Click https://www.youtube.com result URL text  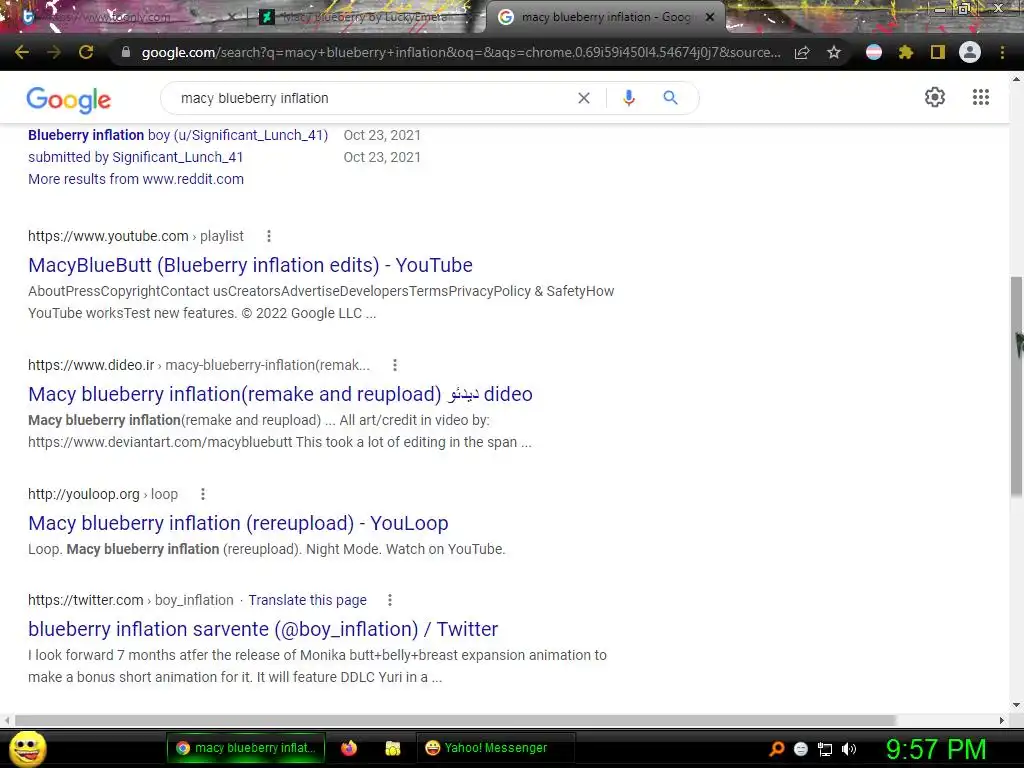pyautogui.click(x=108, y=236)
